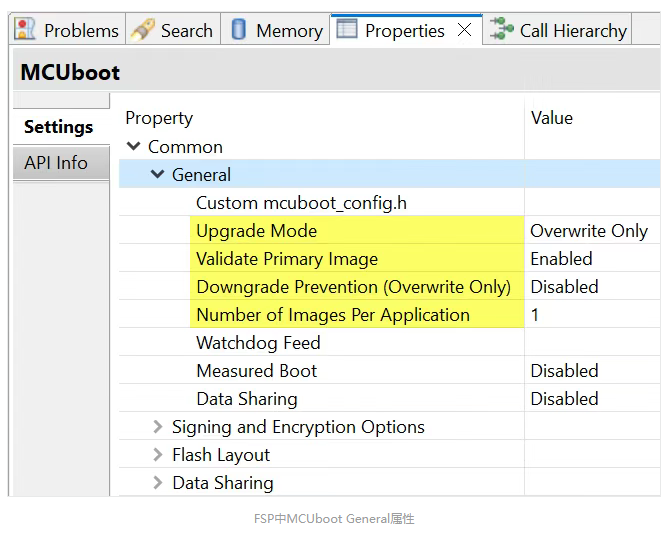669x541 pixels.
Task: Click empty Watchdog Feed value field
Action: point(592,343)
